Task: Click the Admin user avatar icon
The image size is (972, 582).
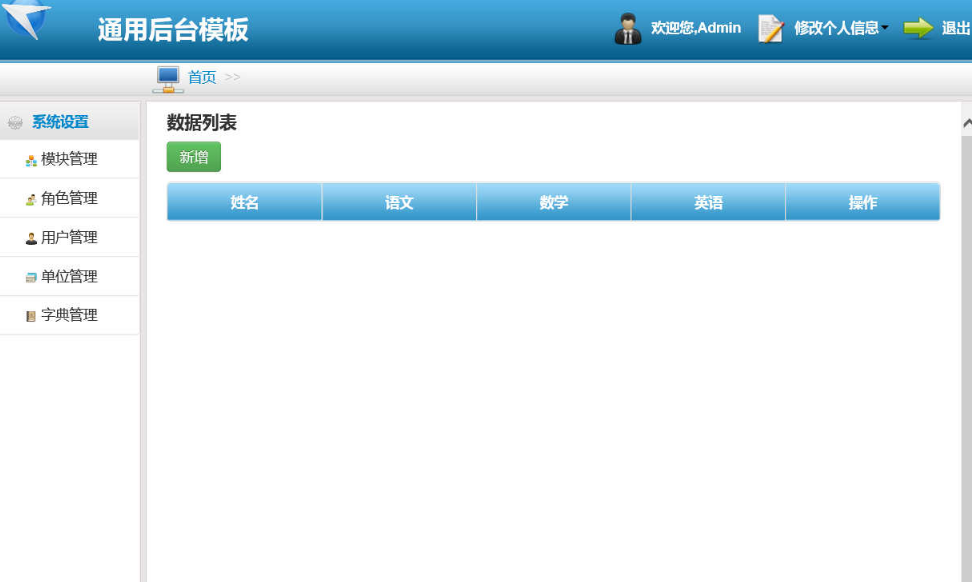Action: pos(627,29)
